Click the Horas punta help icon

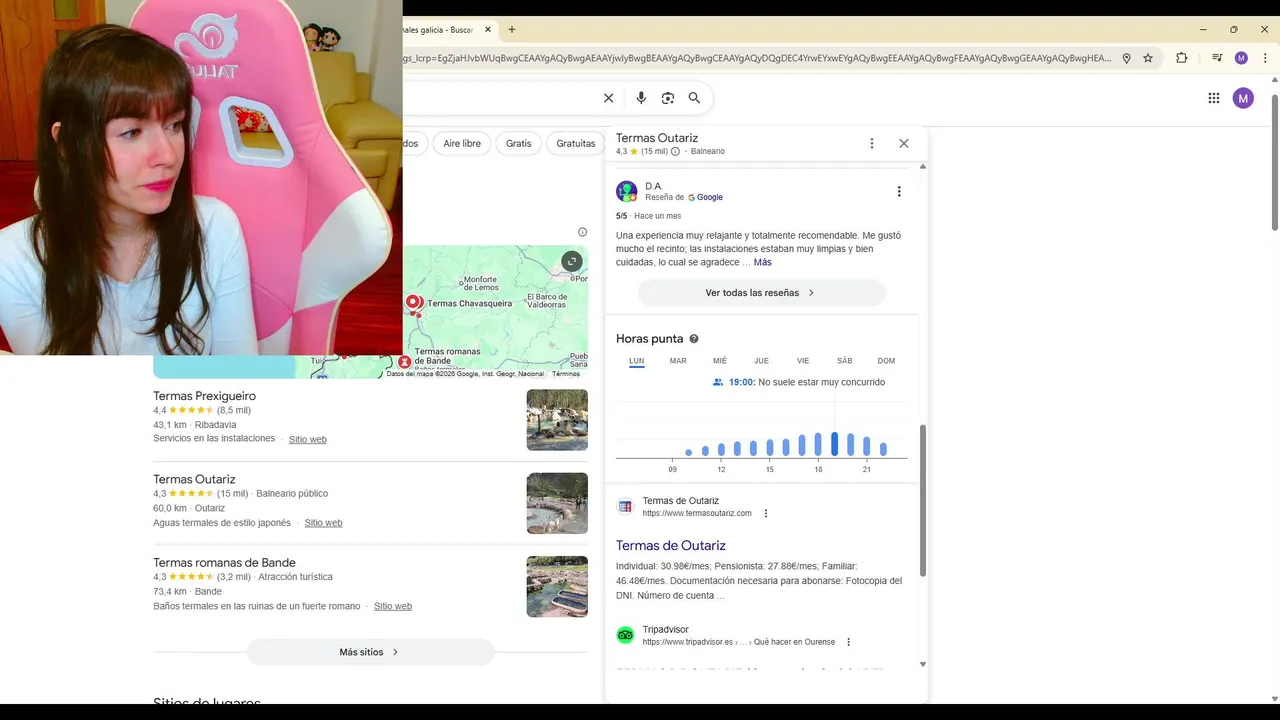coord(694,339)
